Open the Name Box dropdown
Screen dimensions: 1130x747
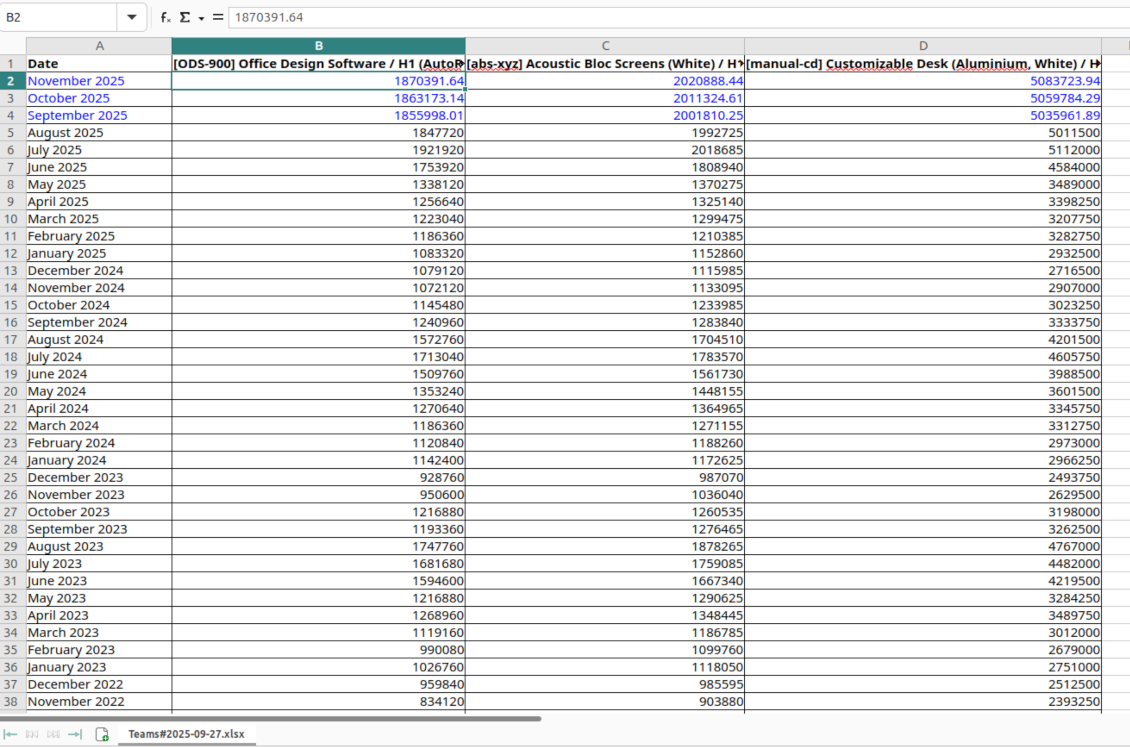[x=131, y=17]
